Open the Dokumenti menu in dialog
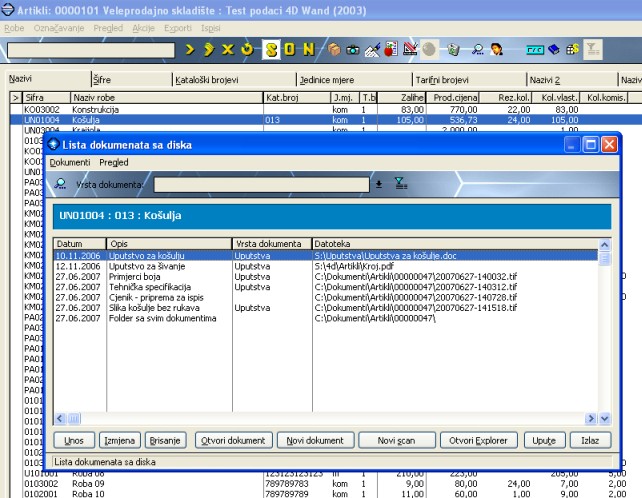The width and height of the screenshot is (642, 498). tap(70, 162)
